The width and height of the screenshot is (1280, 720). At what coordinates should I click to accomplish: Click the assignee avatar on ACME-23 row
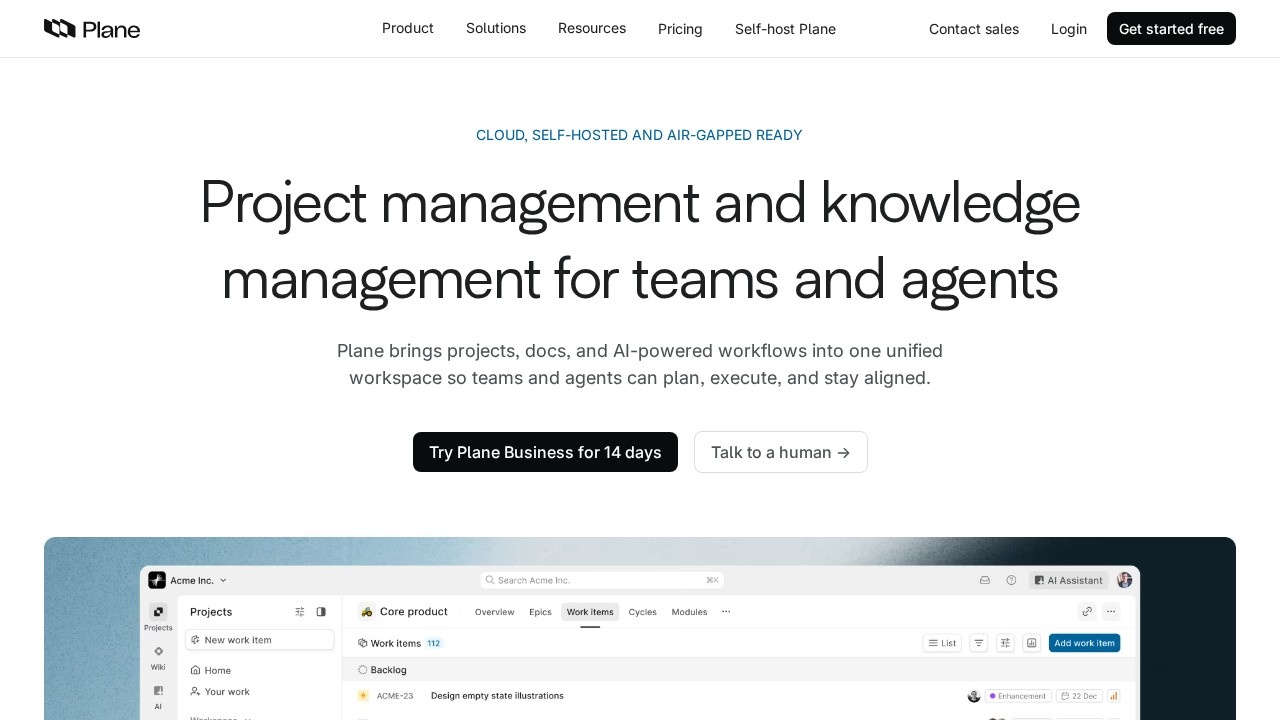point(974,696)
